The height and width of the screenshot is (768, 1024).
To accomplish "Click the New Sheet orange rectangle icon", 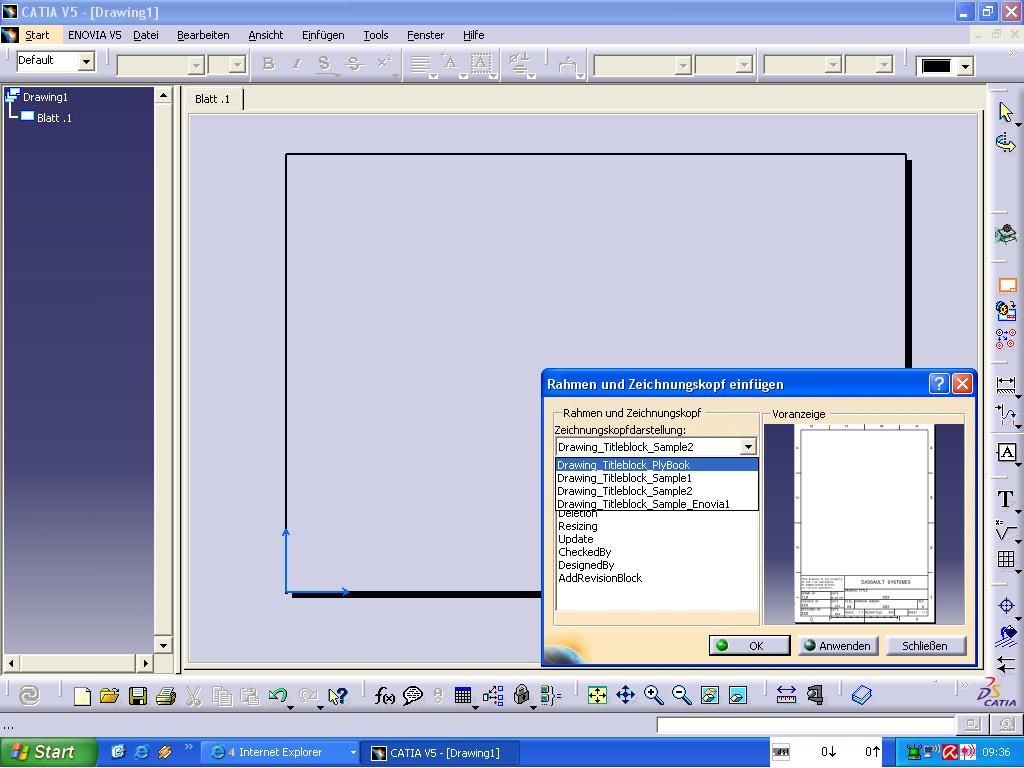I will pos(1008,285).
